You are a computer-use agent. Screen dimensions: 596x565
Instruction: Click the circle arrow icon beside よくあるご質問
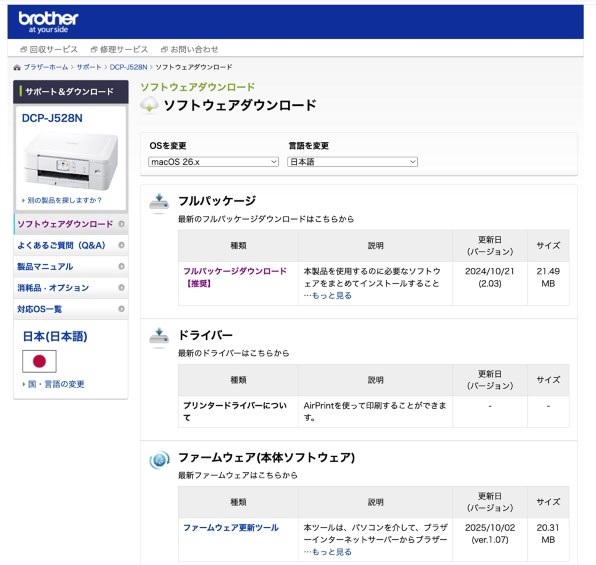click(x=121, y=245)
